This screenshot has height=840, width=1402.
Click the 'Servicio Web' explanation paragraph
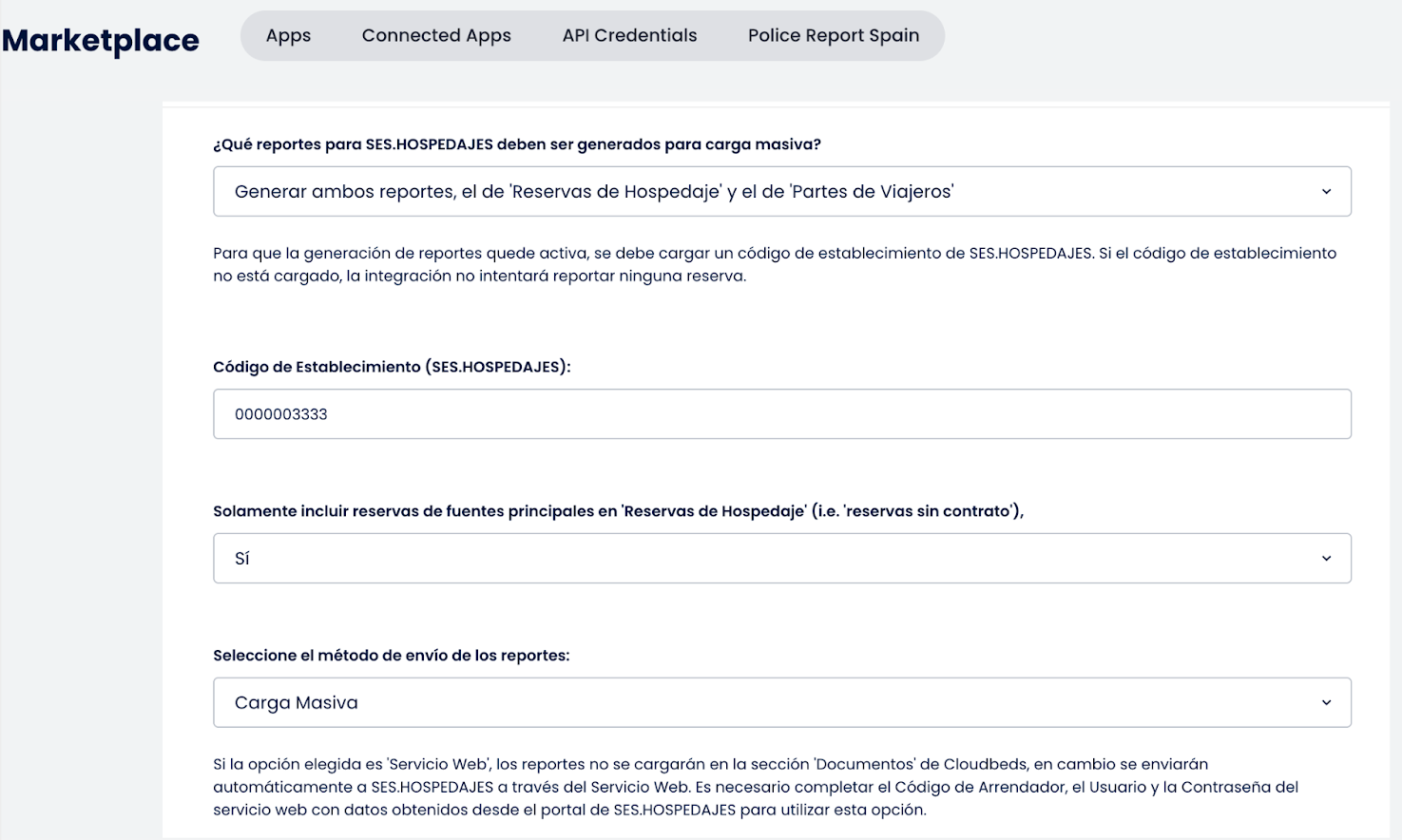coord(755,787)
